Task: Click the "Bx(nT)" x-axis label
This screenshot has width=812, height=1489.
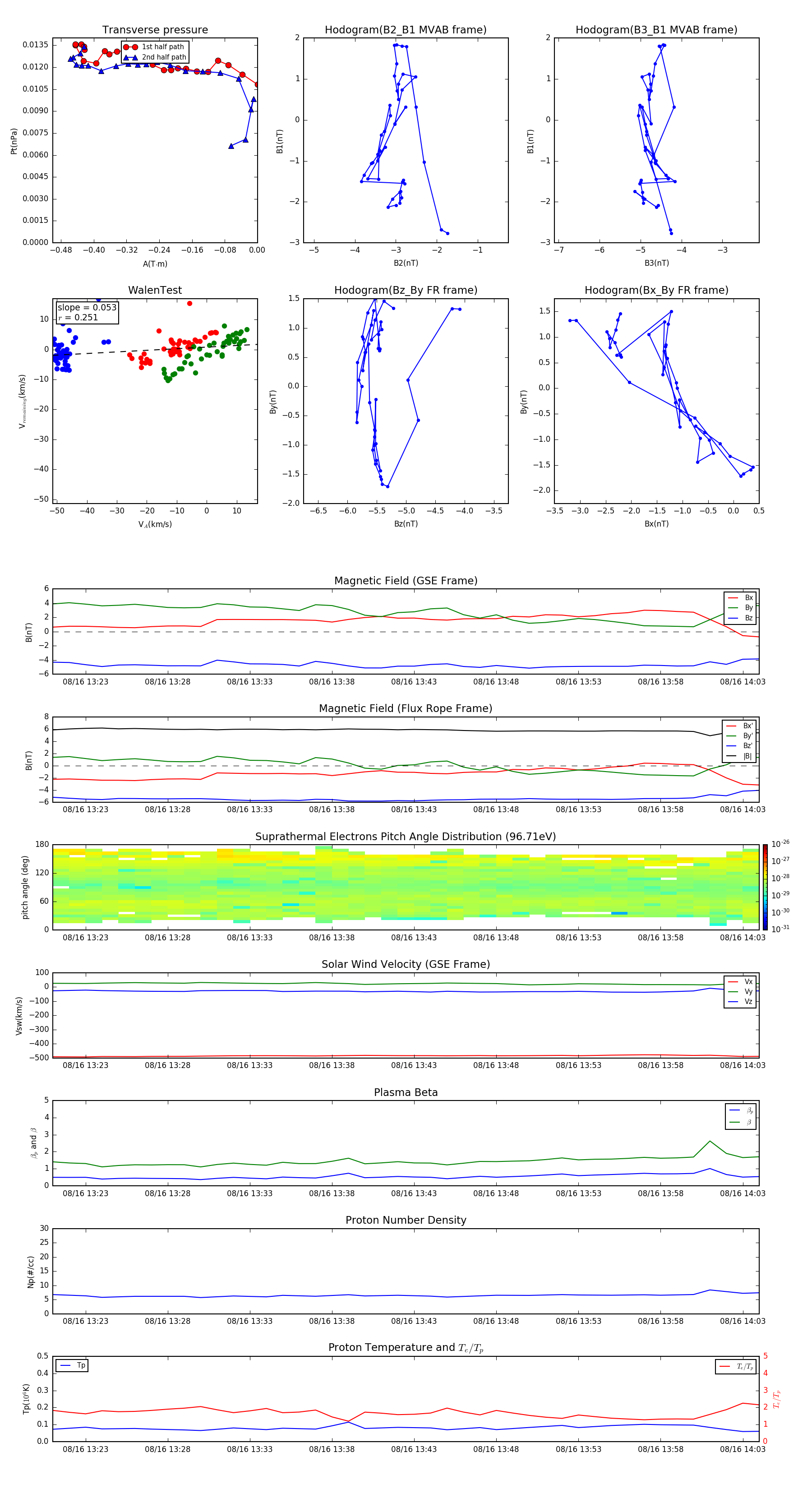Action: point(656,524)
